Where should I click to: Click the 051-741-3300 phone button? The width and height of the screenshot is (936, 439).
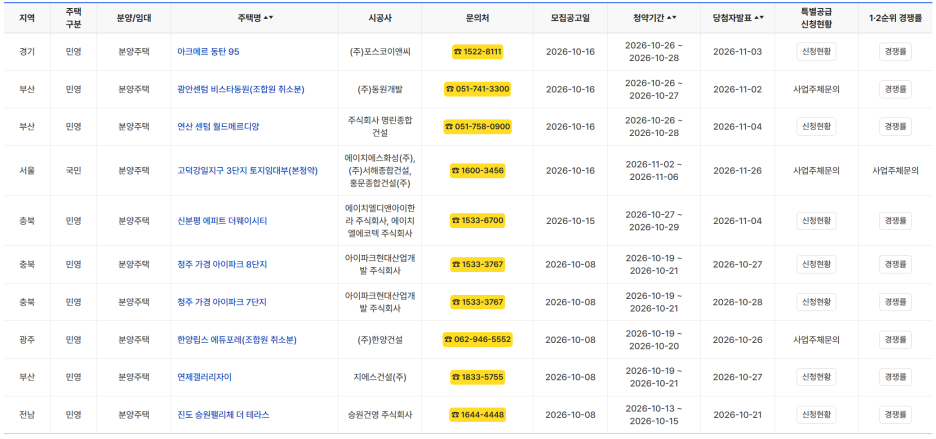[x=478, y=90]
